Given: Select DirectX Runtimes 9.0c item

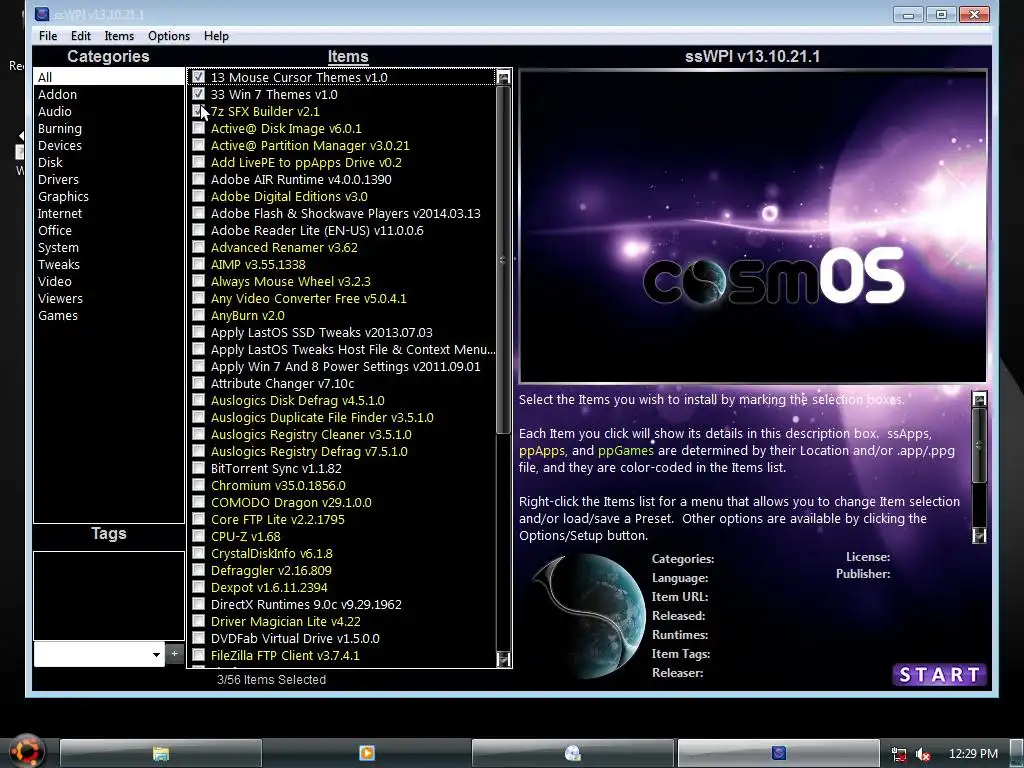Looking at the screenshot, I should click(306, 603).
